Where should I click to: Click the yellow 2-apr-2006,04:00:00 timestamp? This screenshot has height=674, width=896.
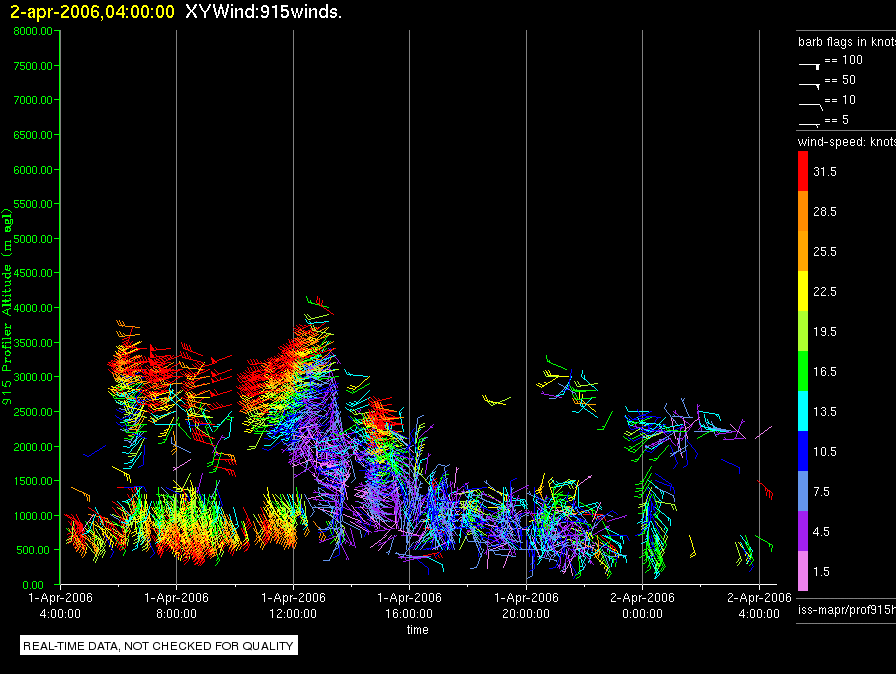tap(92, 12)
